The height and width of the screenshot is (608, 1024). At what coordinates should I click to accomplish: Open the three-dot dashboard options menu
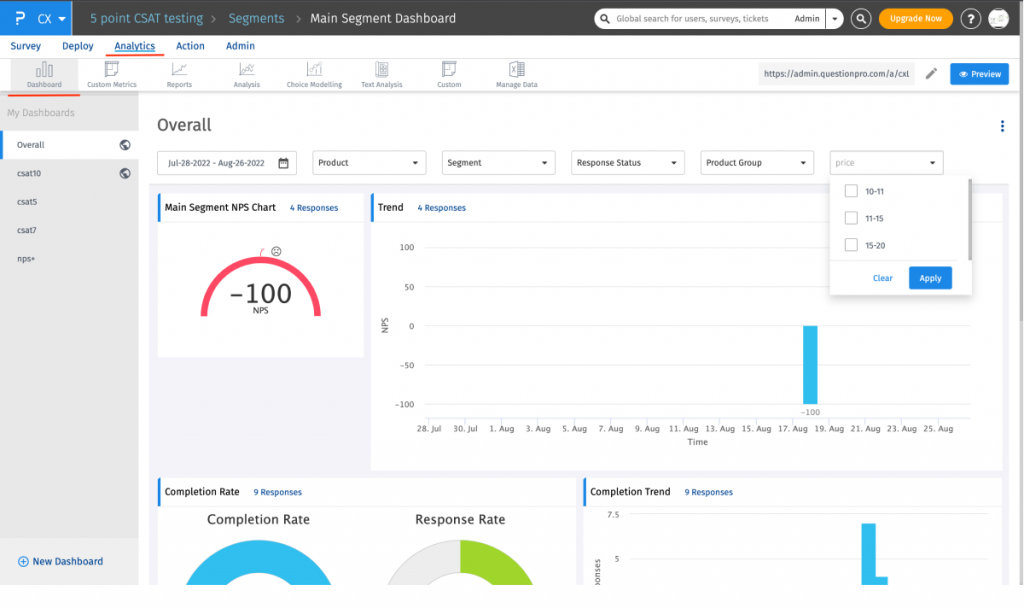click(x=1002, y=126)
